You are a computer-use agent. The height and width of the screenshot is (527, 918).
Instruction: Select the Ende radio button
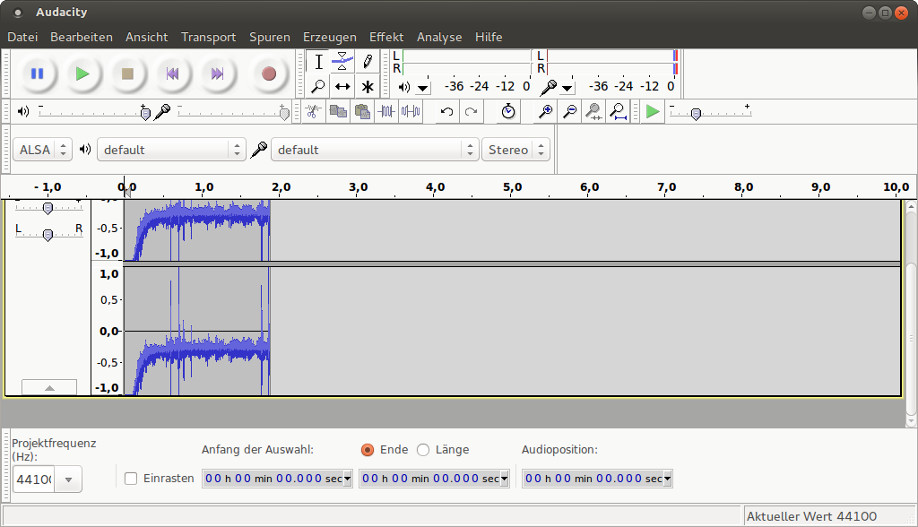(367, 450)
